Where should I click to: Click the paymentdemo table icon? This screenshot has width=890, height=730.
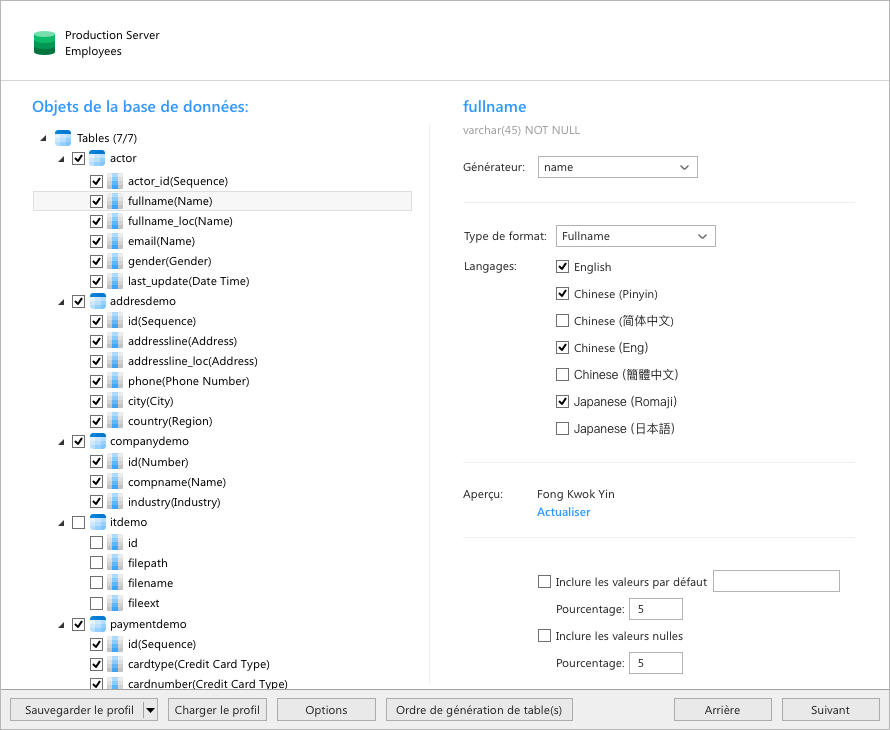(98, 624)
